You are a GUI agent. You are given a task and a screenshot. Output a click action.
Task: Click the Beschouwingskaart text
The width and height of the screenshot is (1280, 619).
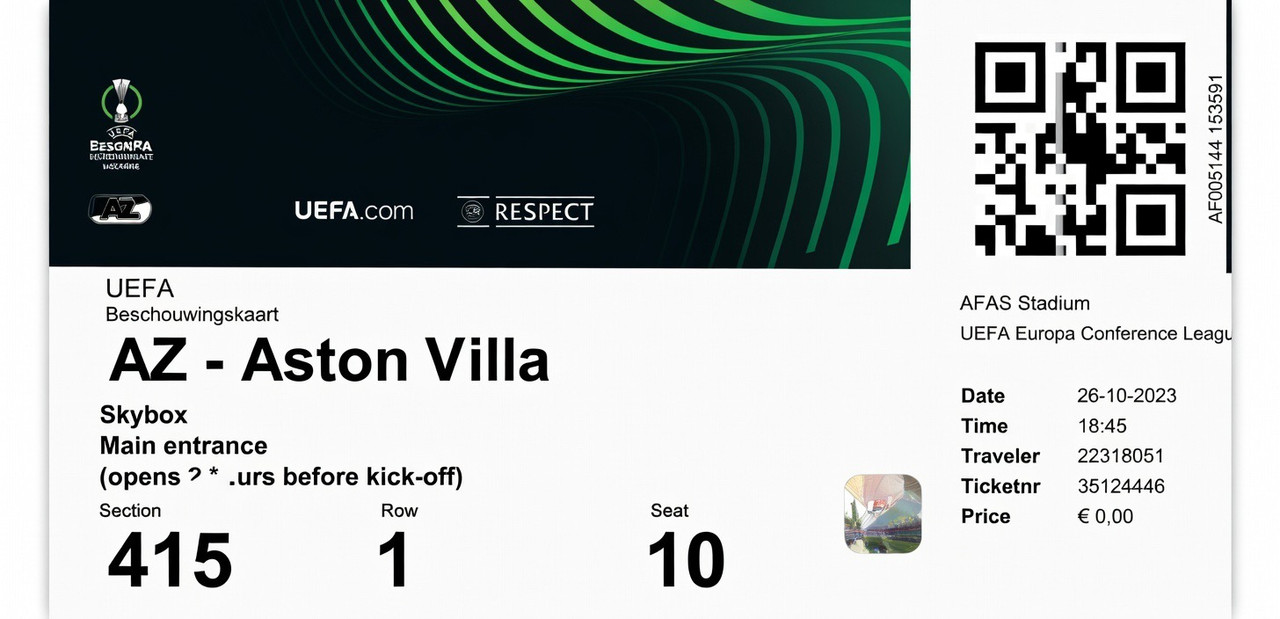pyautogui.click(x=192, y=315)
